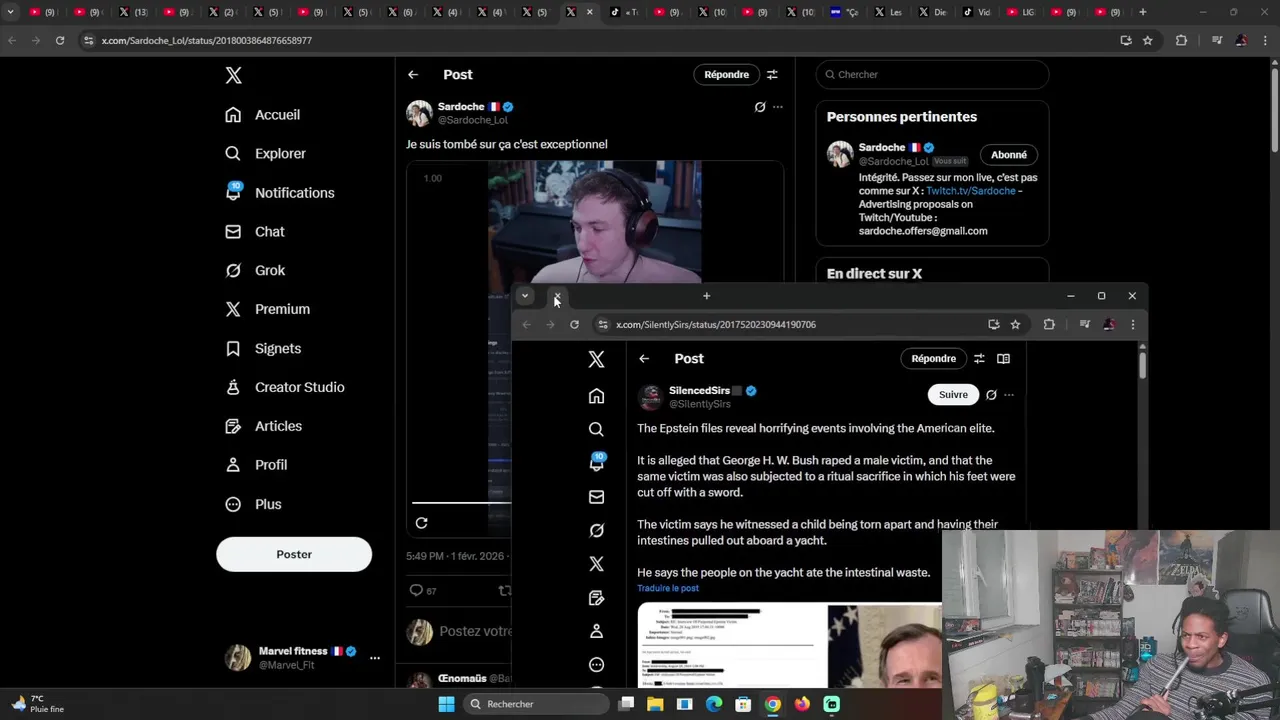Click reply filter icon in front window post header
This screenshot has height=720, width=1280.
coord(979,359)
